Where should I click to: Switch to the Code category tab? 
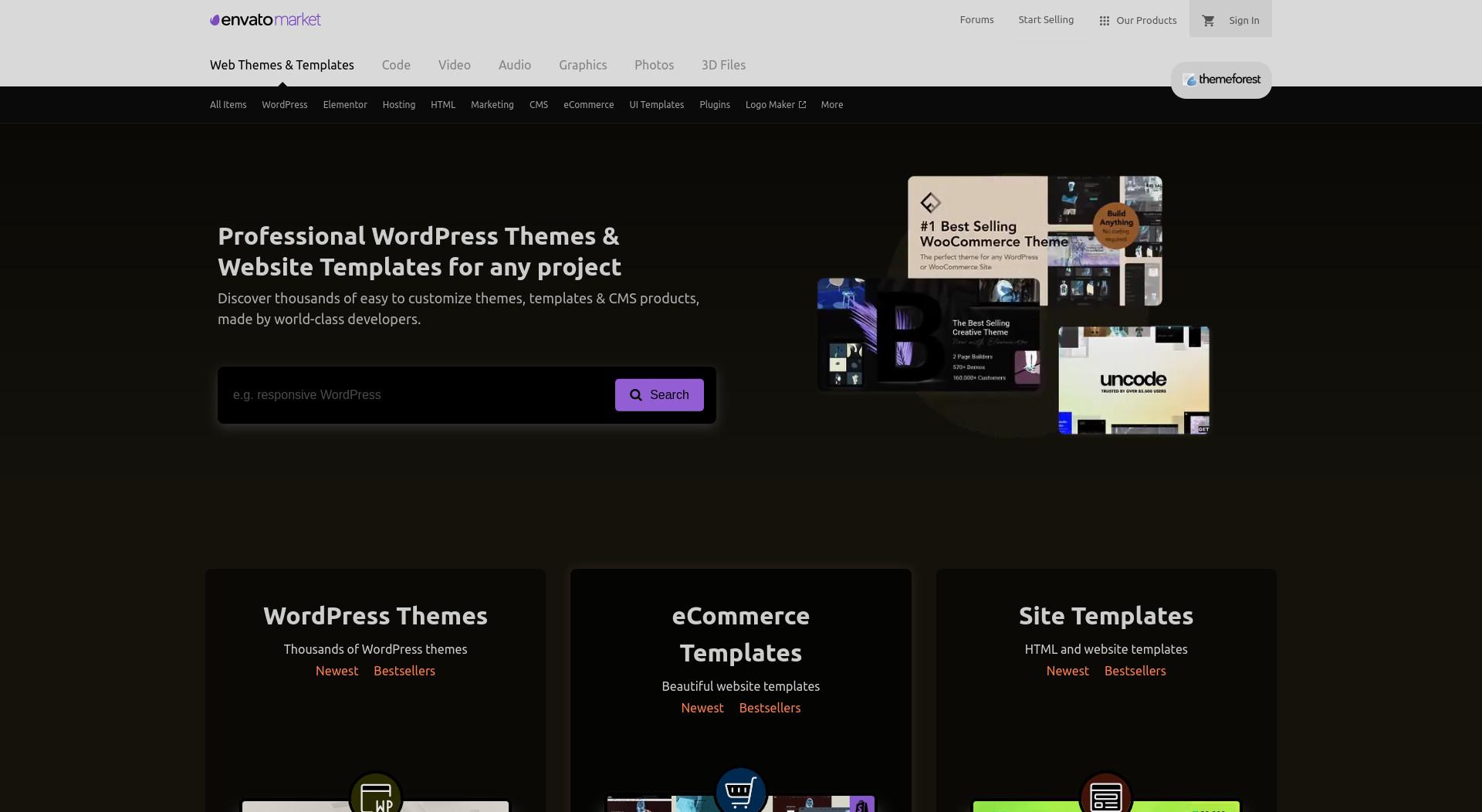(396, 65)
